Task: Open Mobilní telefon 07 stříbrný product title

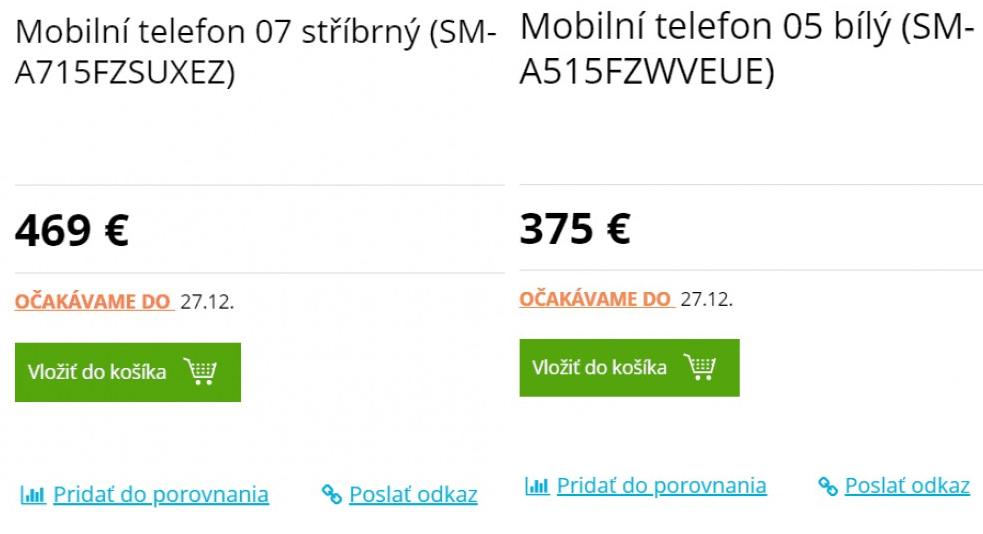Action: pyautogui.click(x=256, y=52)
